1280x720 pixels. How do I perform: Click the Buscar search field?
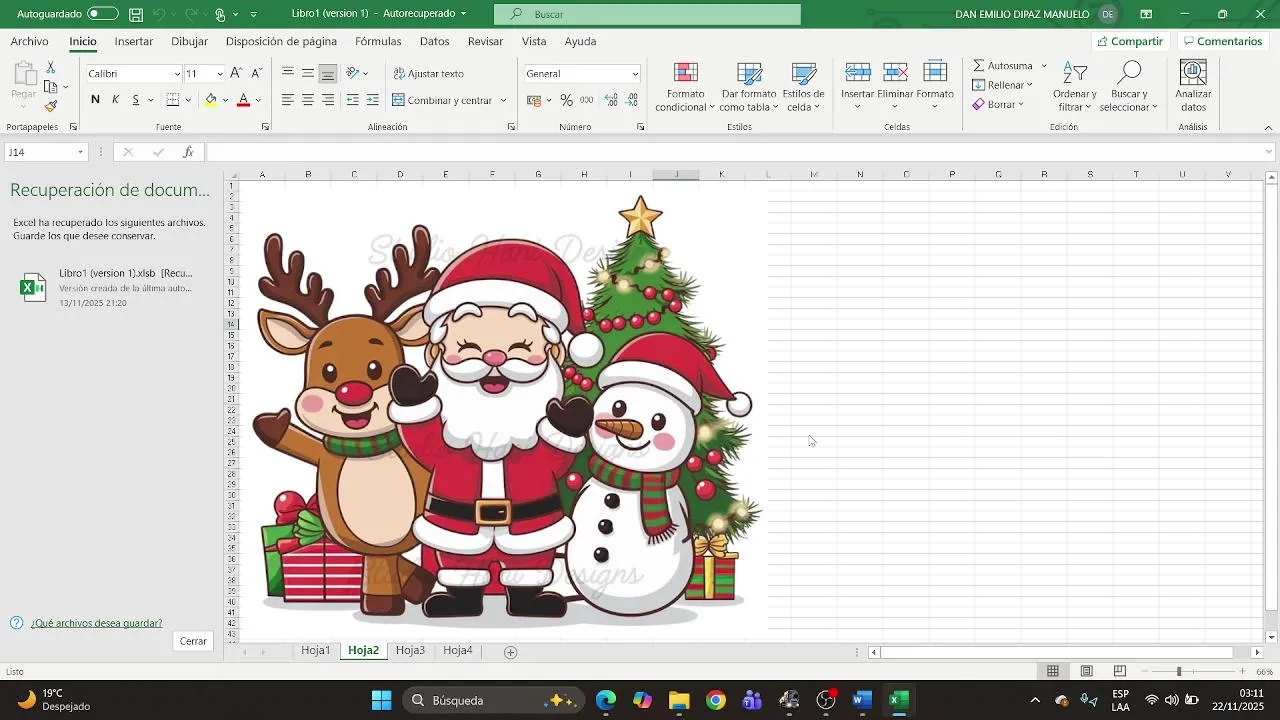(x=647, y=14)
